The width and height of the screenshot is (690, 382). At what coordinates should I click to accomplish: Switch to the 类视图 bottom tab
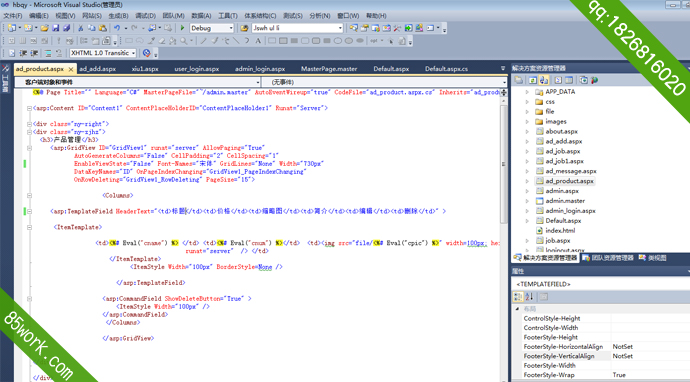[x=653, y=258]
